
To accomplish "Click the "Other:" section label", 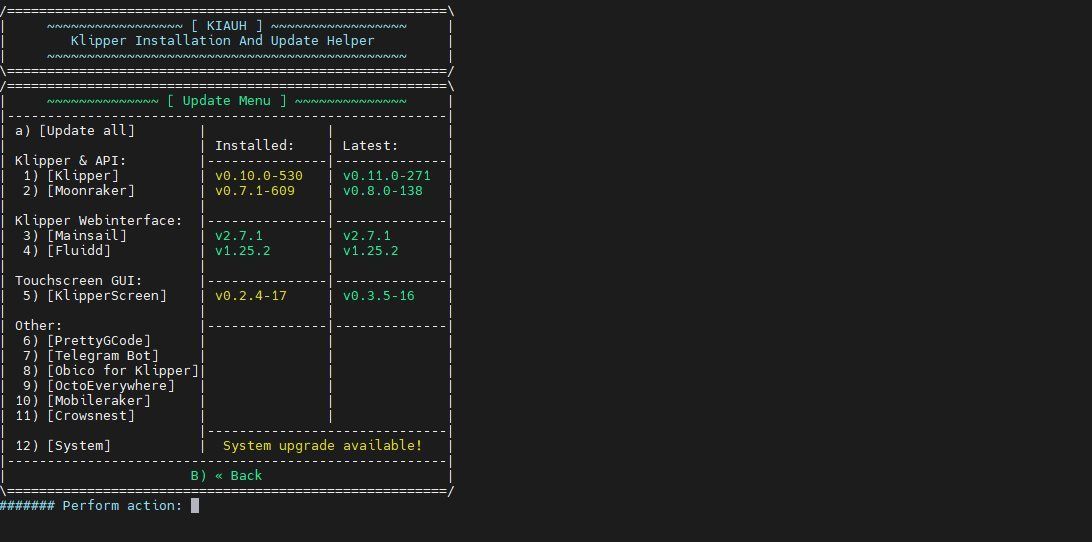I will [x=38, y=326].
